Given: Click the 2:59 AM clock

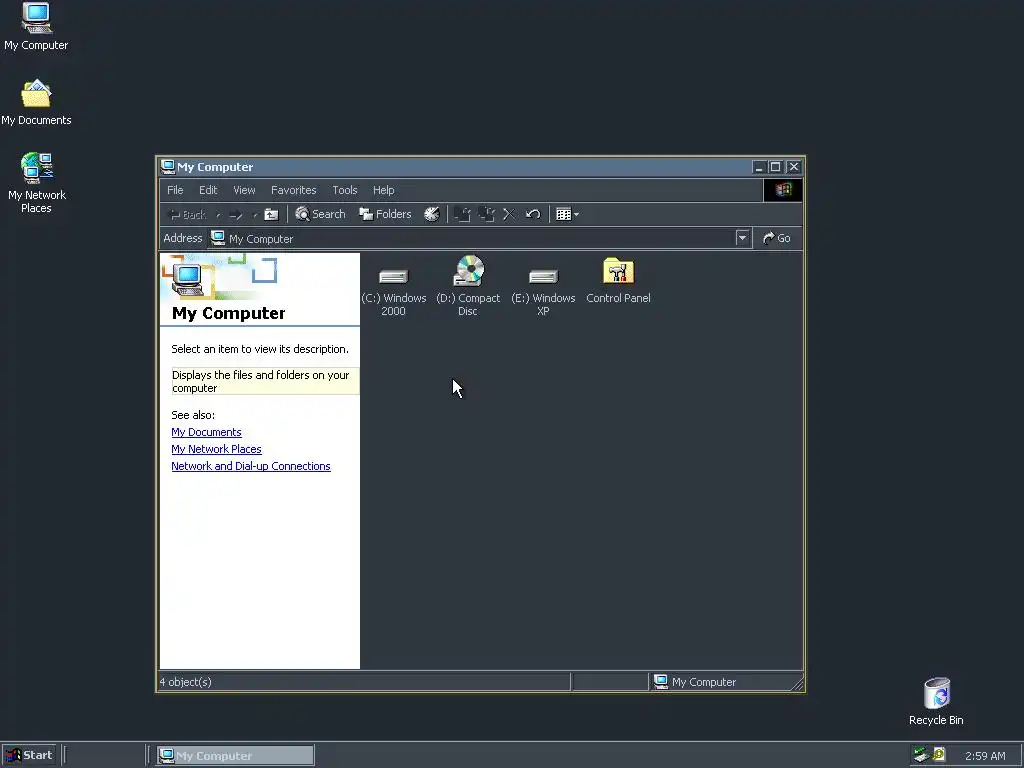Looking at the screenshot, I should pyautogui.click(x=985, y=756).
